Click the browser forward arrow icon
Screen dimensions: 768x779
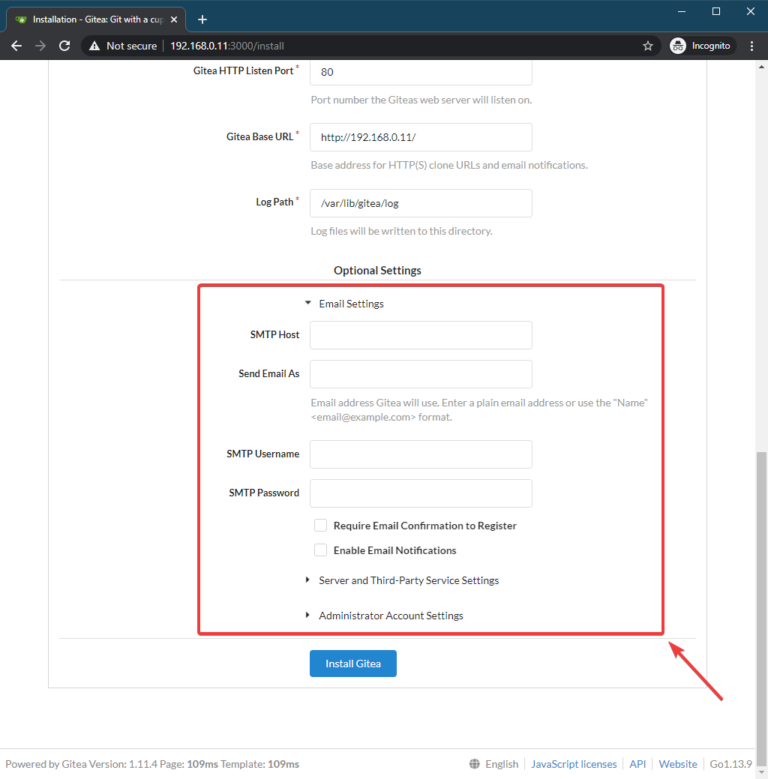click(x=40, y=46)
